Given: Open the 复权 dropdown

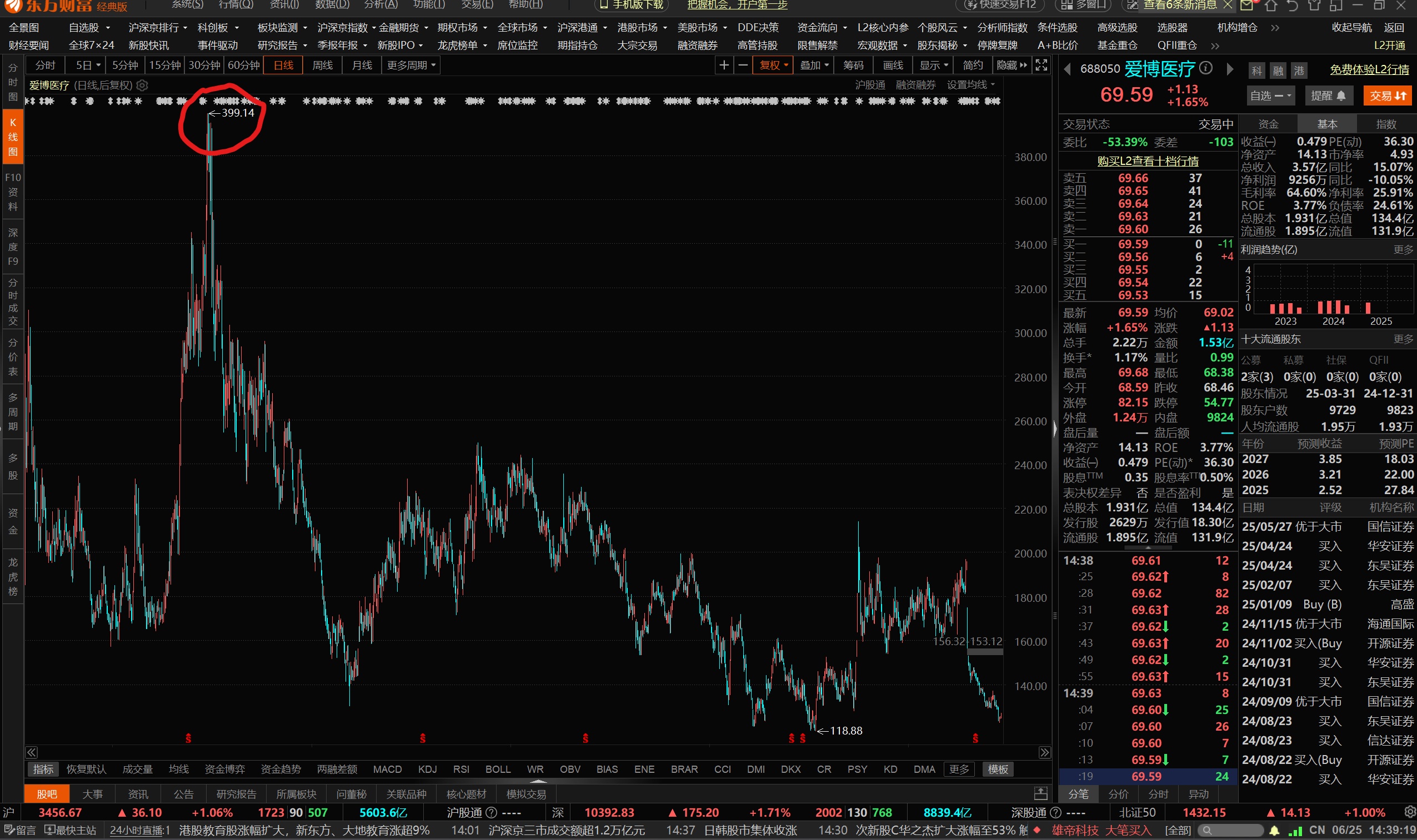Looking at the screenshot, I should [774, 66].
